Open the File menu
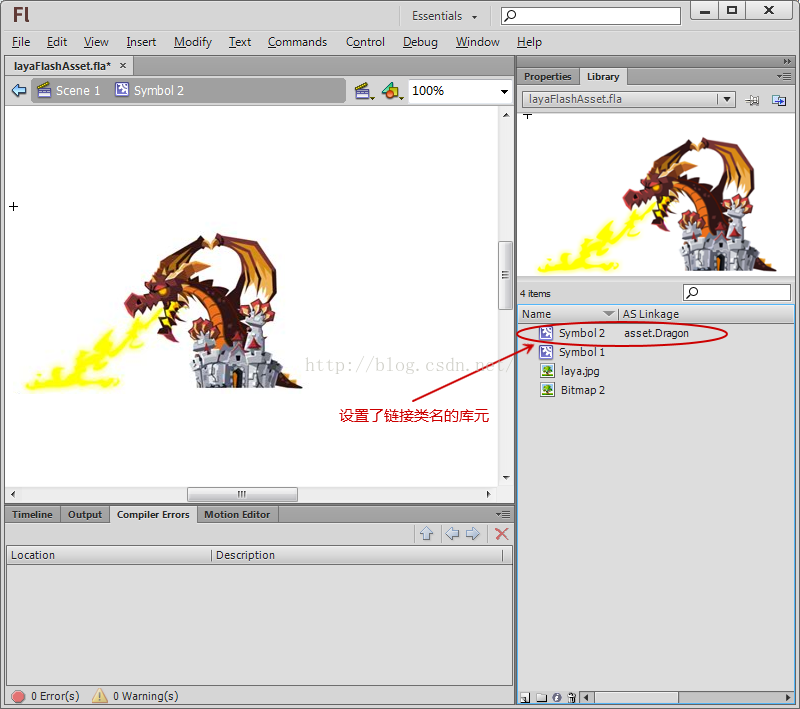Image resolution: width=800 pixels, height=709 pixels. (x=21, y=42)
